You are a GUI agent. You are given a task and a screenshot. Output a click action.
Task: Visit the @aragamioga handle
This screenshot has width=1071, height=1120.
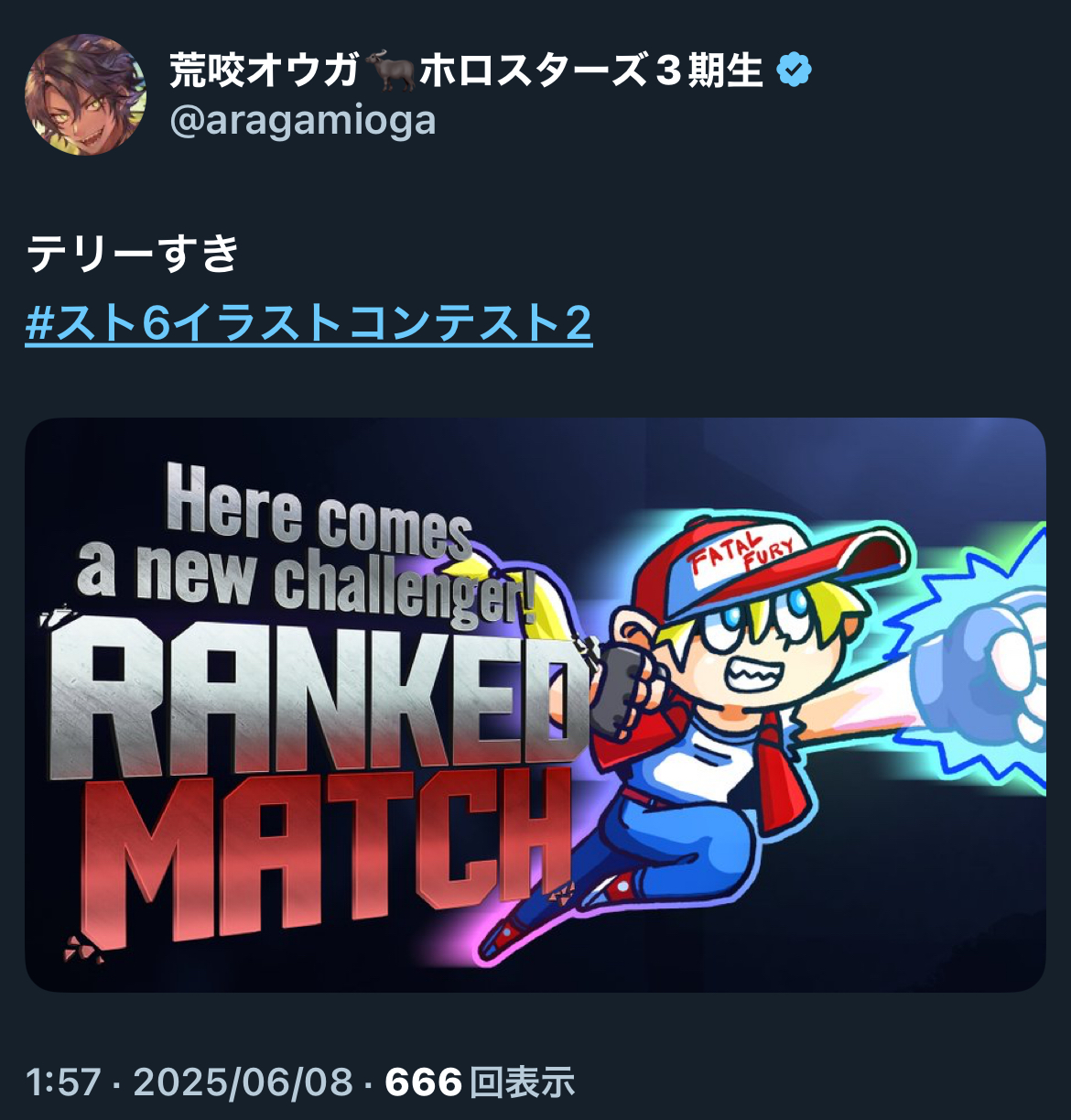coord(303,121)
